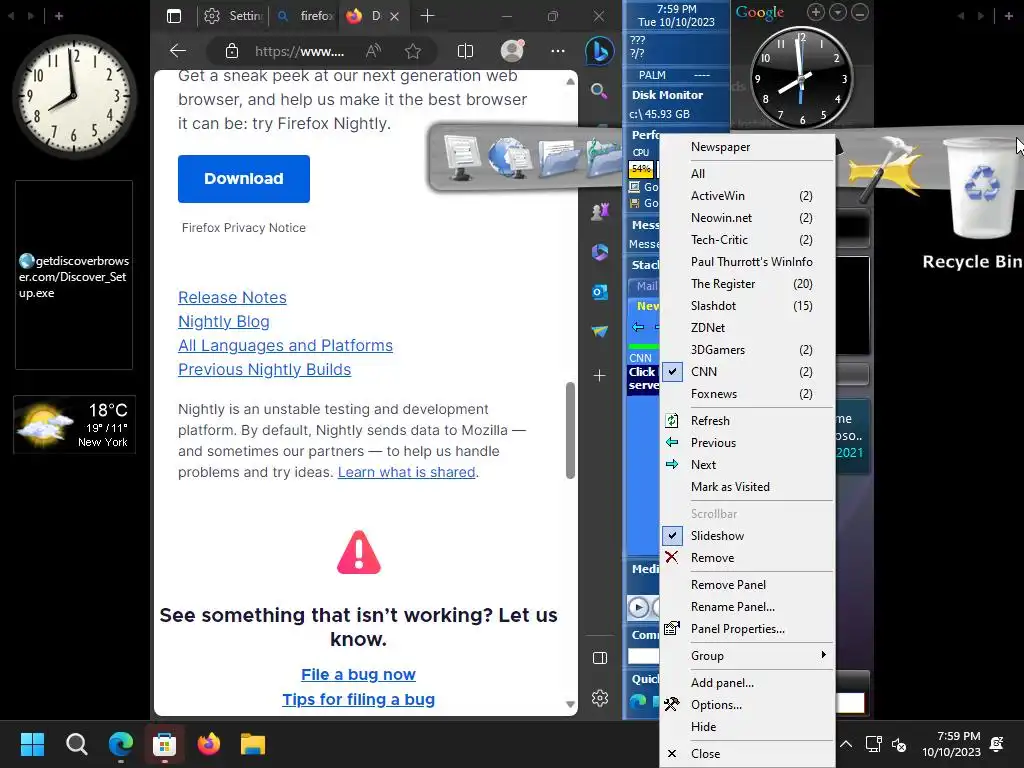
Task: Add a site with the sidebar plus icon
Action: 600,376
